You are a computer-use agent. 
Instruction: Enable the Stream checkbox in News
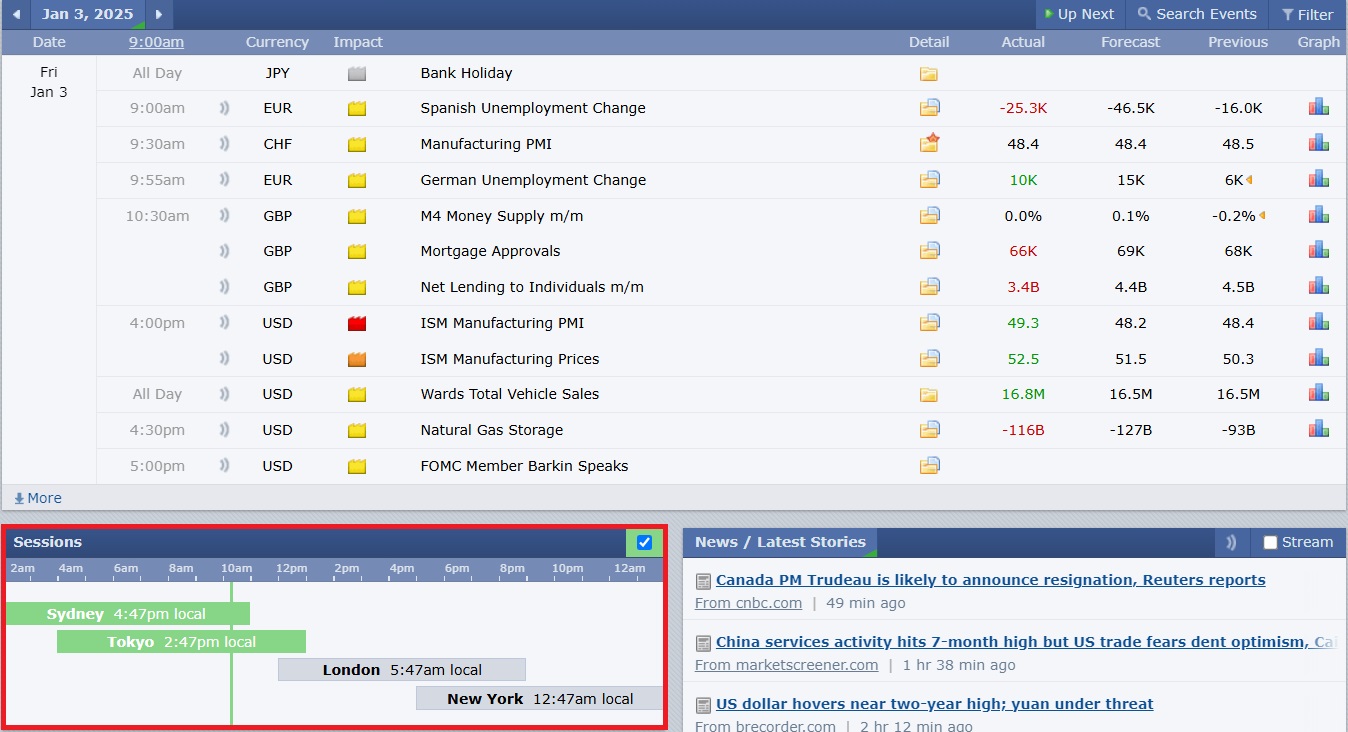pyautogui.click(x=1270, y=542)
